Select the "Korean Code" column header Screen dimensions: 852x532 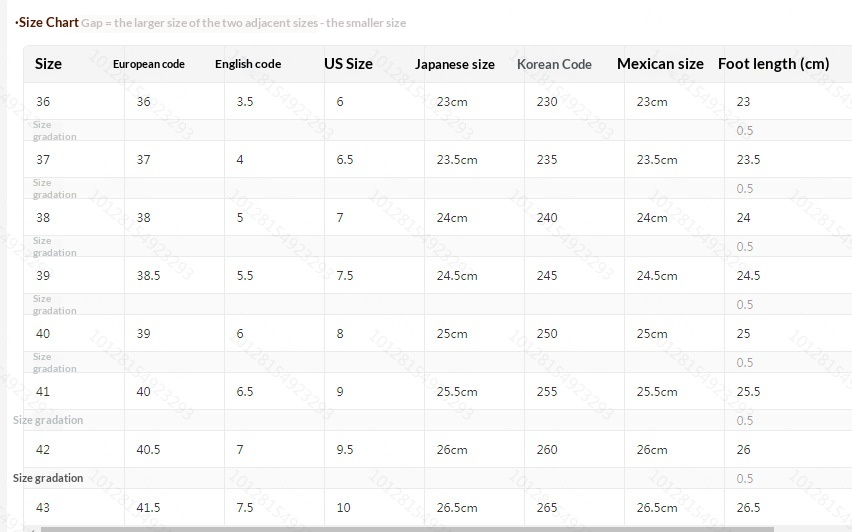(554, 64)
